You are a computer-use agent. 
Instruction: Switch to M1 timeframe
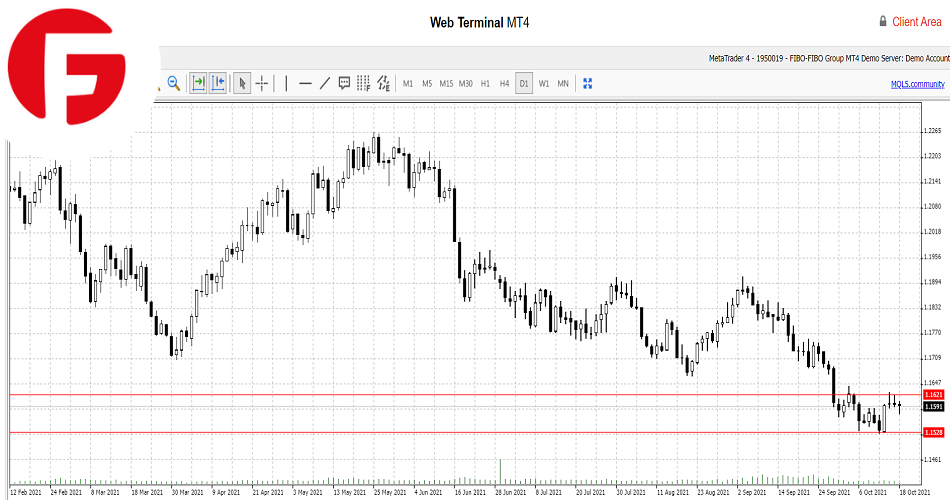[x=408, y=84]
